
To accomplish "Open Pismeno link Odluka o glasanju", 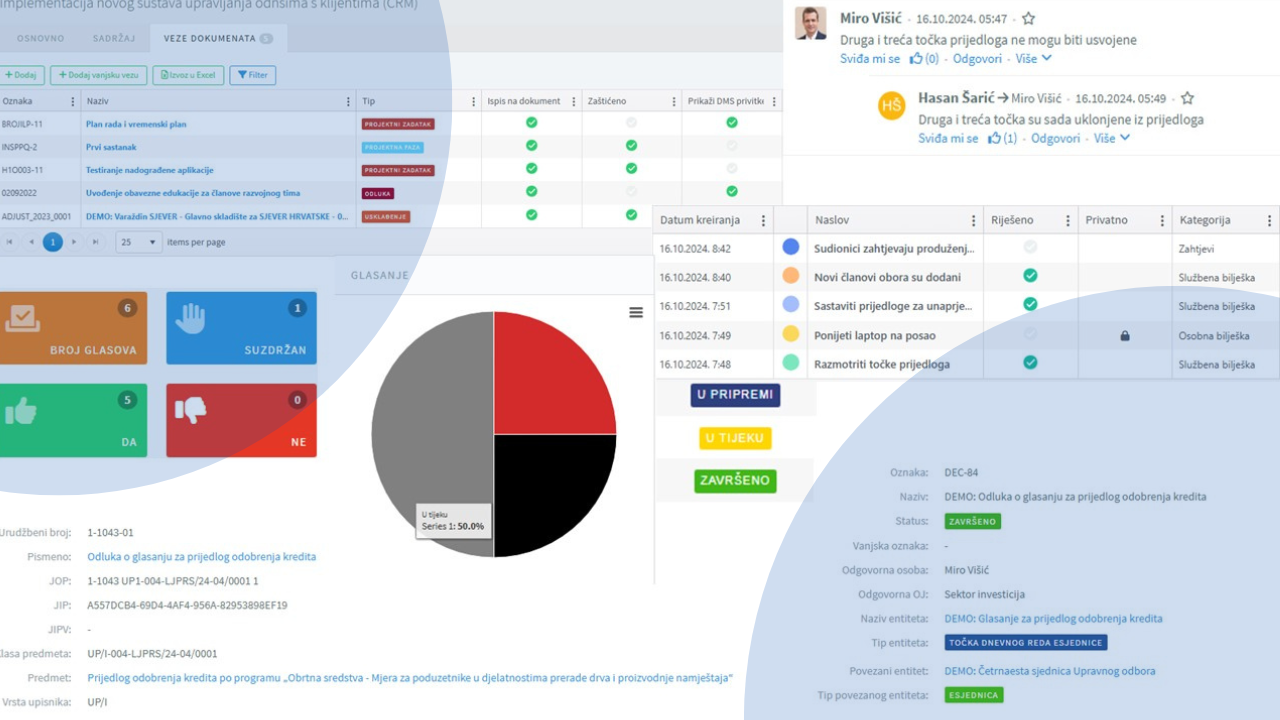I will (x=202, y=557).
